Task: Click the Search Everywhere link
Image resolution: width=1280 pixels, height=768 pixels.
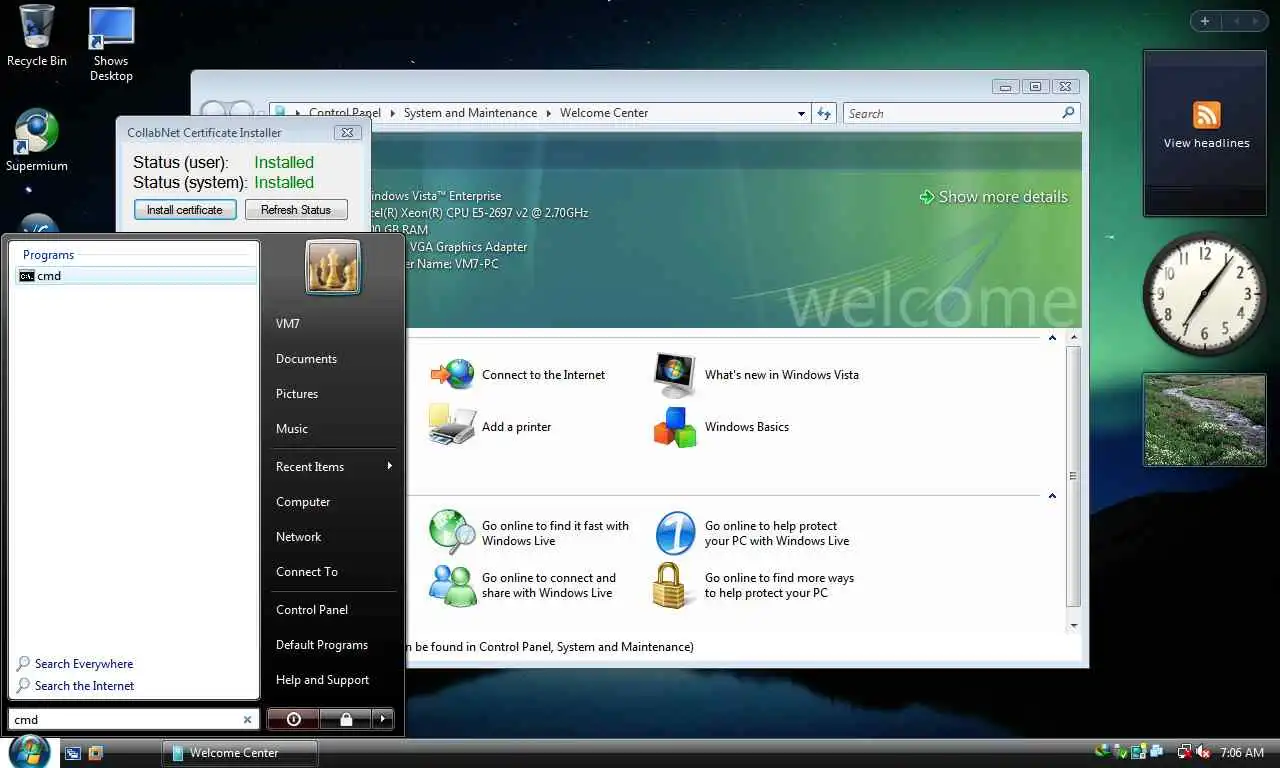Action: [84, 664]
